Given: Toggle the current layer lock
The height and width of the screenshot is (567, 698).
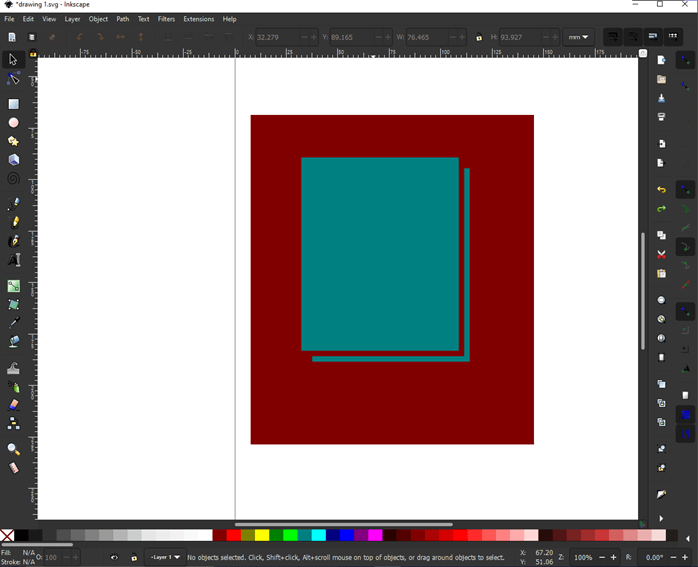Looking at the screenshot, I should click(x=134, y=558).
